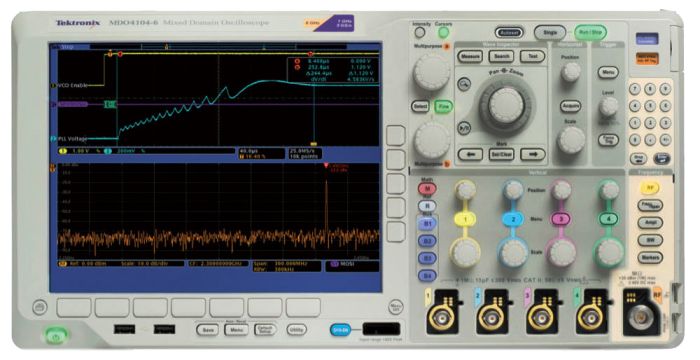Toggle blue channel 2 on

point(513,219)
